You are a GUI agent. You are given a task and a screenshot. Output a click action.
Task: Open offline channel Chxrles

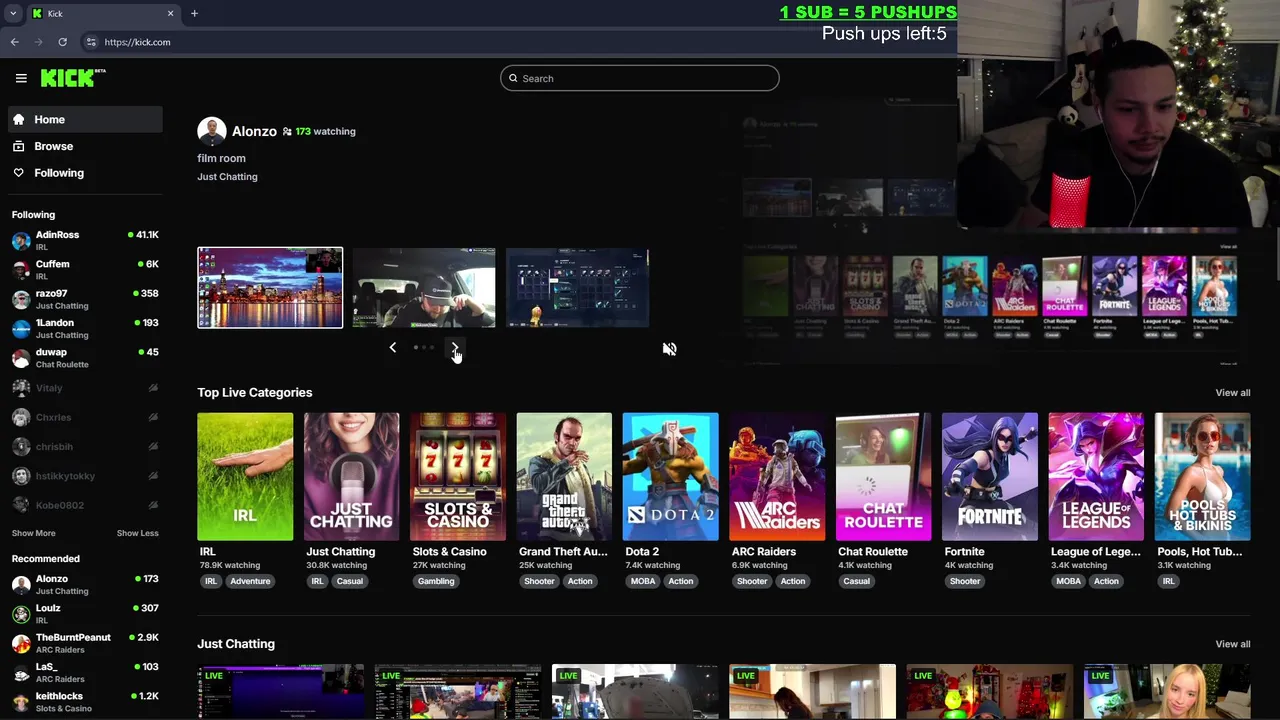[86, 417]
